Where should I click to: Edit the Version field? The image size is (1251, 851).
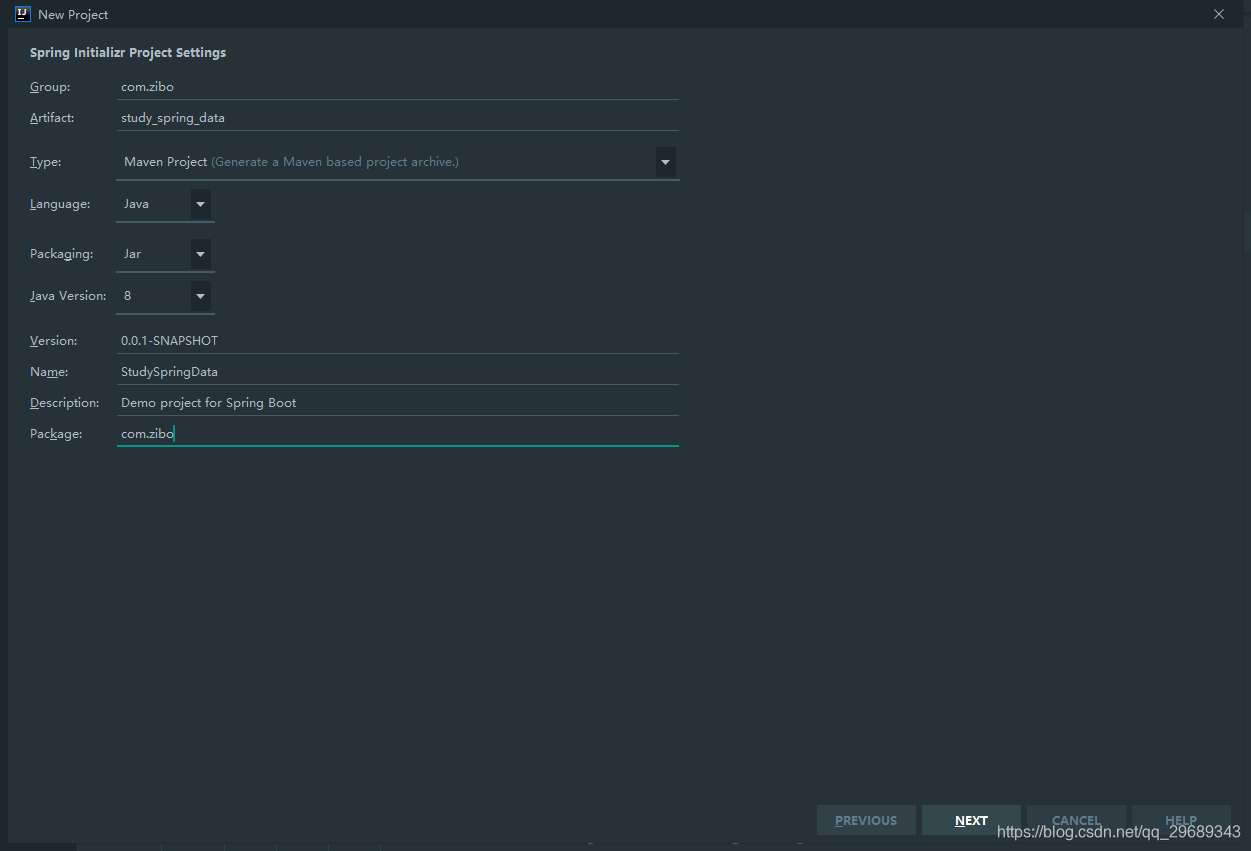(397, 341)
